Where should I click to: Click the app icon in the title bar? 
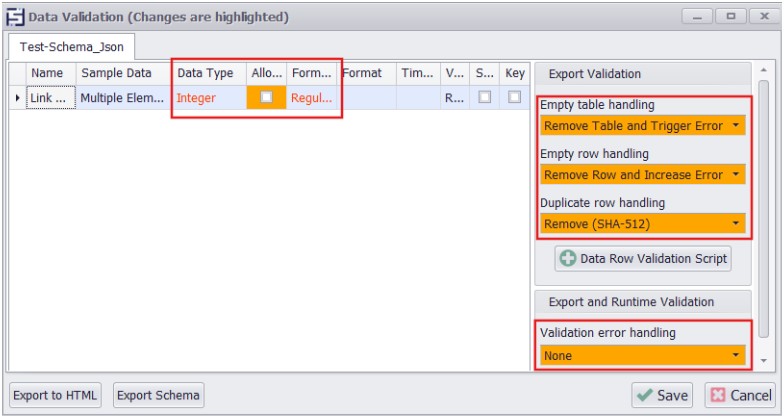click(15, 17)
